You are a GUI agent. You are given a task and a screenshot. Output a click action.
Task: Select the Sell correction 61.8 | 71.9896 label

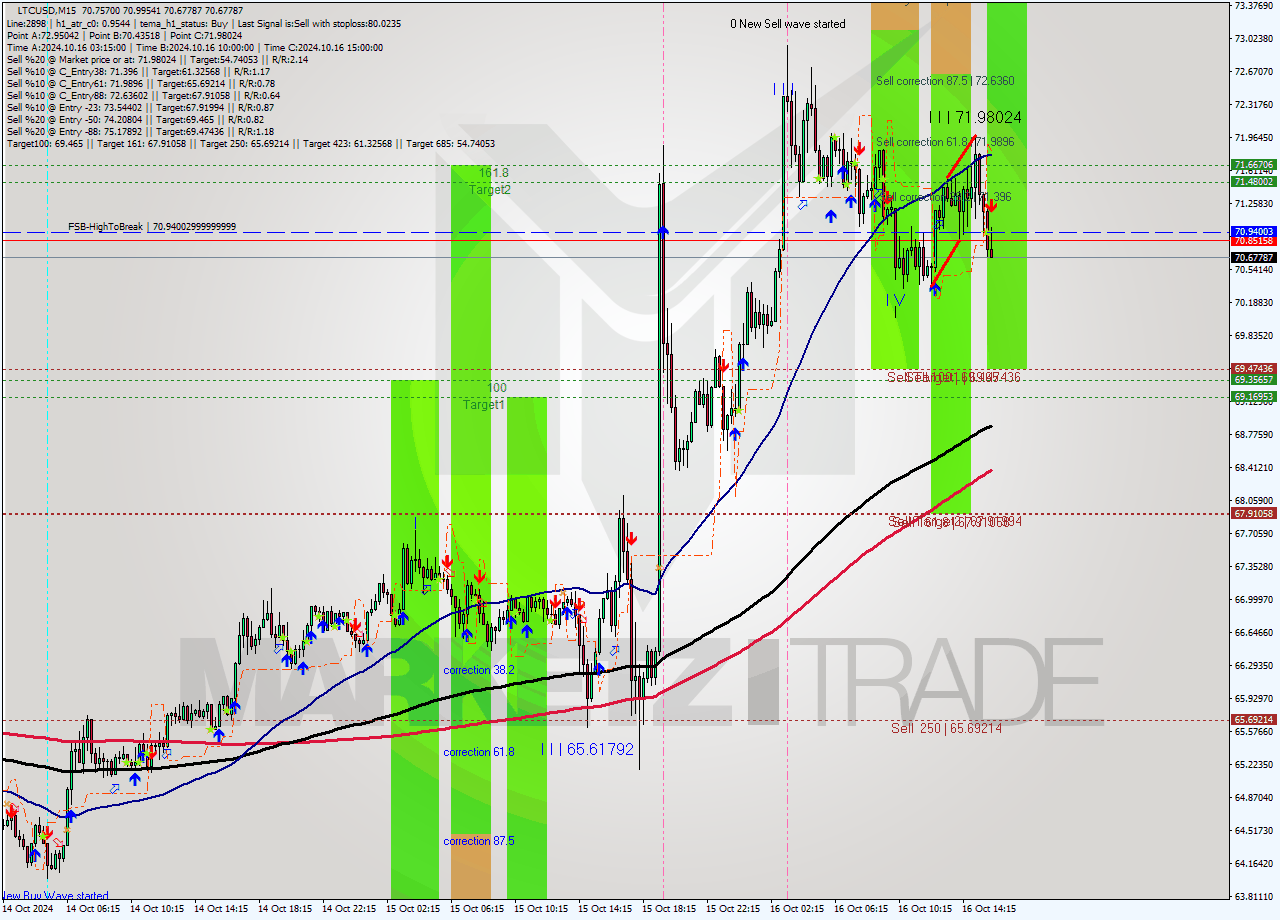click(945, 142)
